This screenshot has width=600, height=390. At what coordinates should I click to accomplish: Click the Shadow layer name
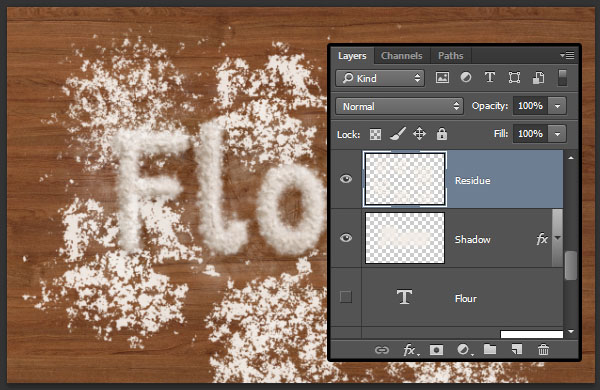[473, 240]
